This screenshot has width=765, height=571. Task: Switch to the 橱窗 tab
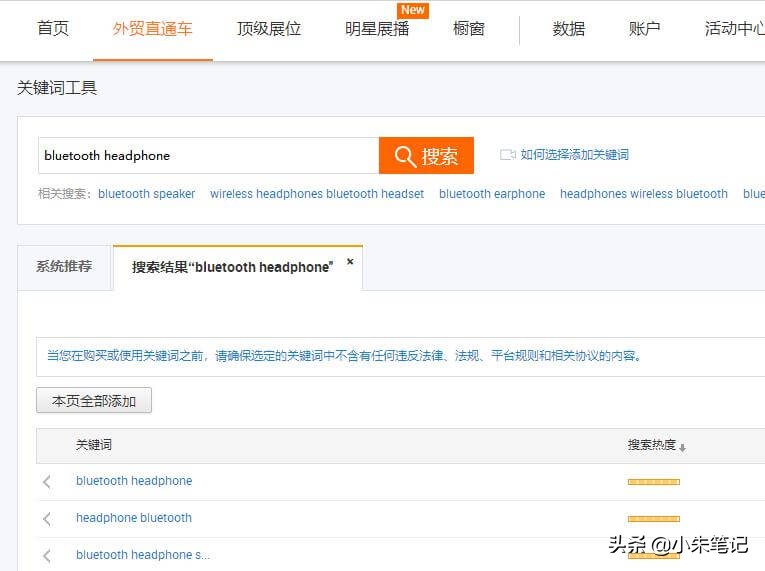tap(469, 28)
